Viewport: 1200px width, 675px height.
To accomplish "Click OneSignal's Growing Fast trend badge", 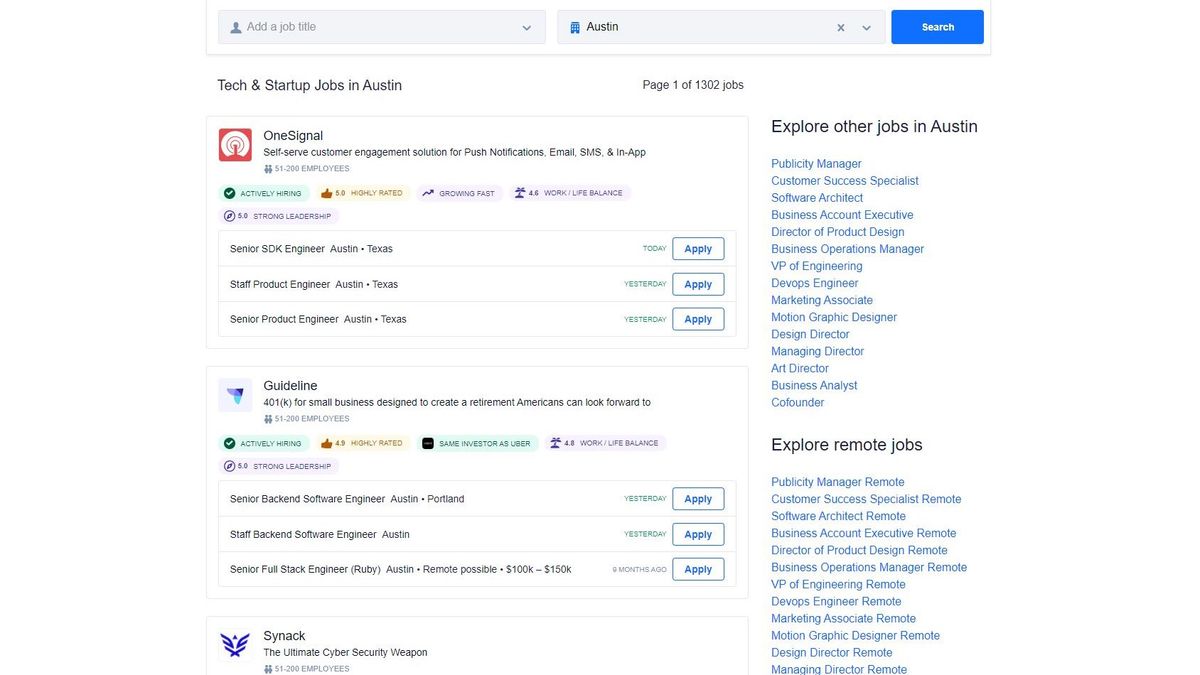I will coord(458,193).
